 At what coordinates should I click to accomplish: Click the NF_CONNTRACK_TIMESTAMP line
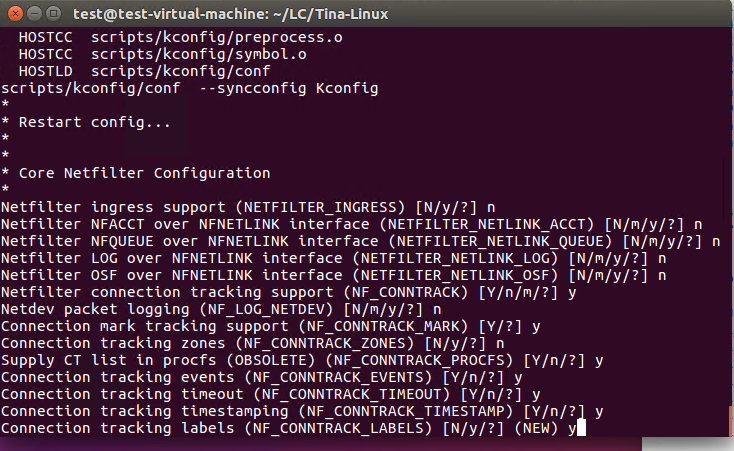tap(302, 412)
